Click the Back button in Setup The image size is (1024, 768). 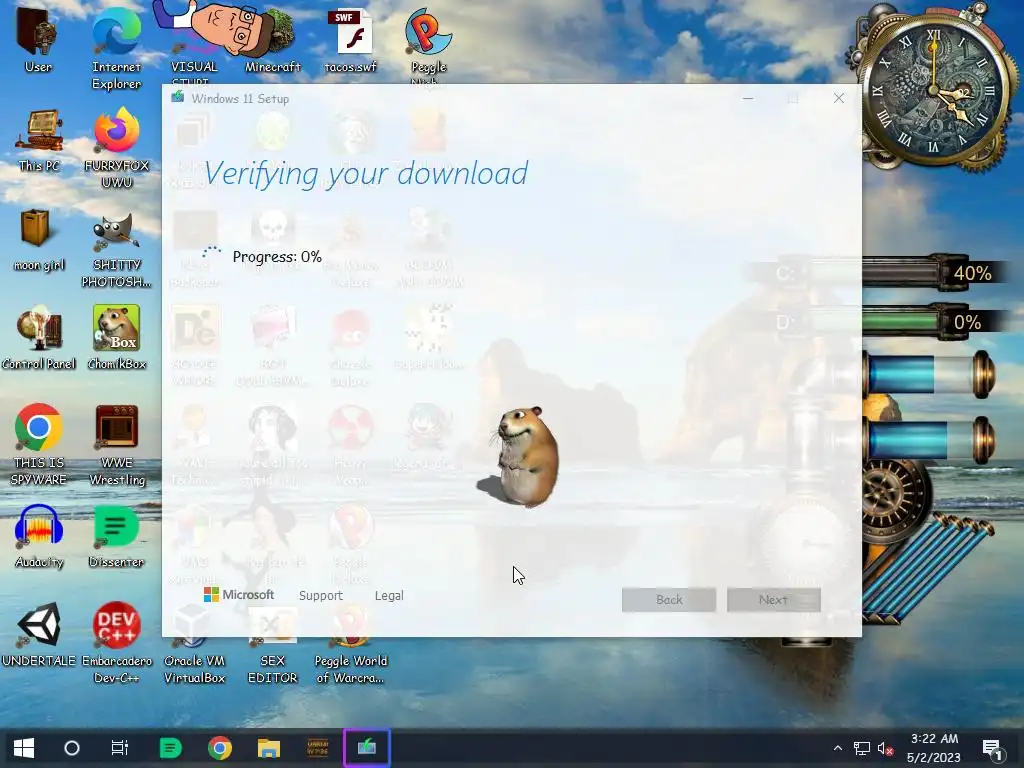pos(669,600)
